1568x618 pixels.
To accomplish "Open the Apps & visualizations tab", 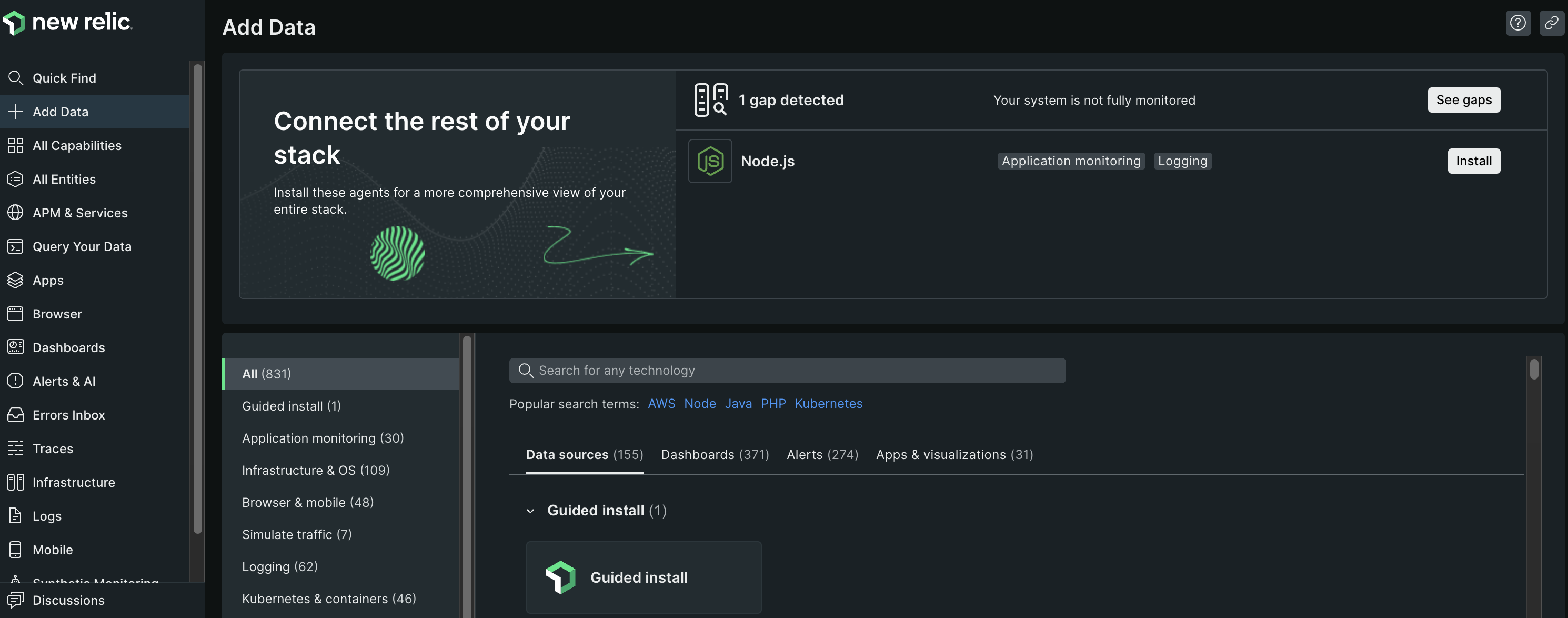I will [954, 455].
